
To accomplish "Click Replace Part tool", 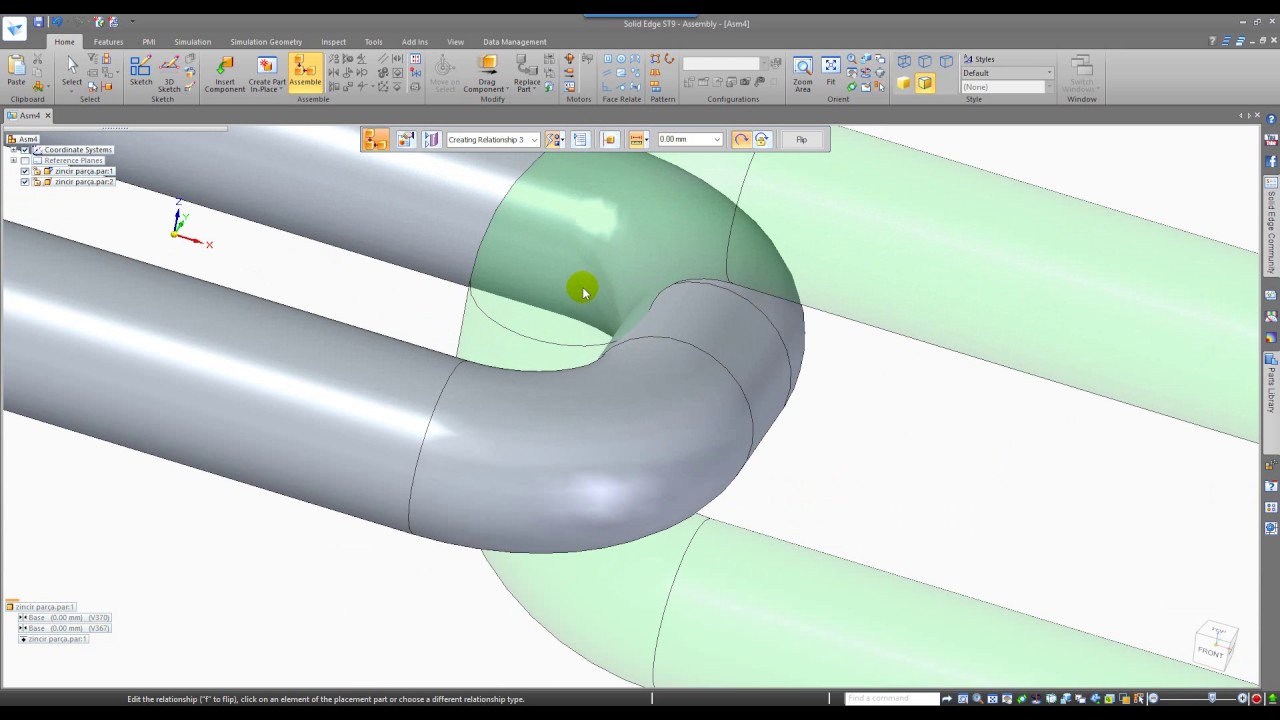I will point(527,74).
